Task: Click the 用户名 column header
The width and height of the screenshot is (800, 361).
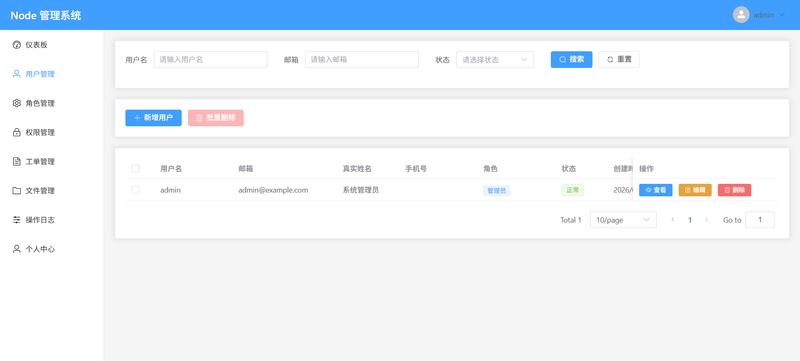Action: tap(171, 168)
